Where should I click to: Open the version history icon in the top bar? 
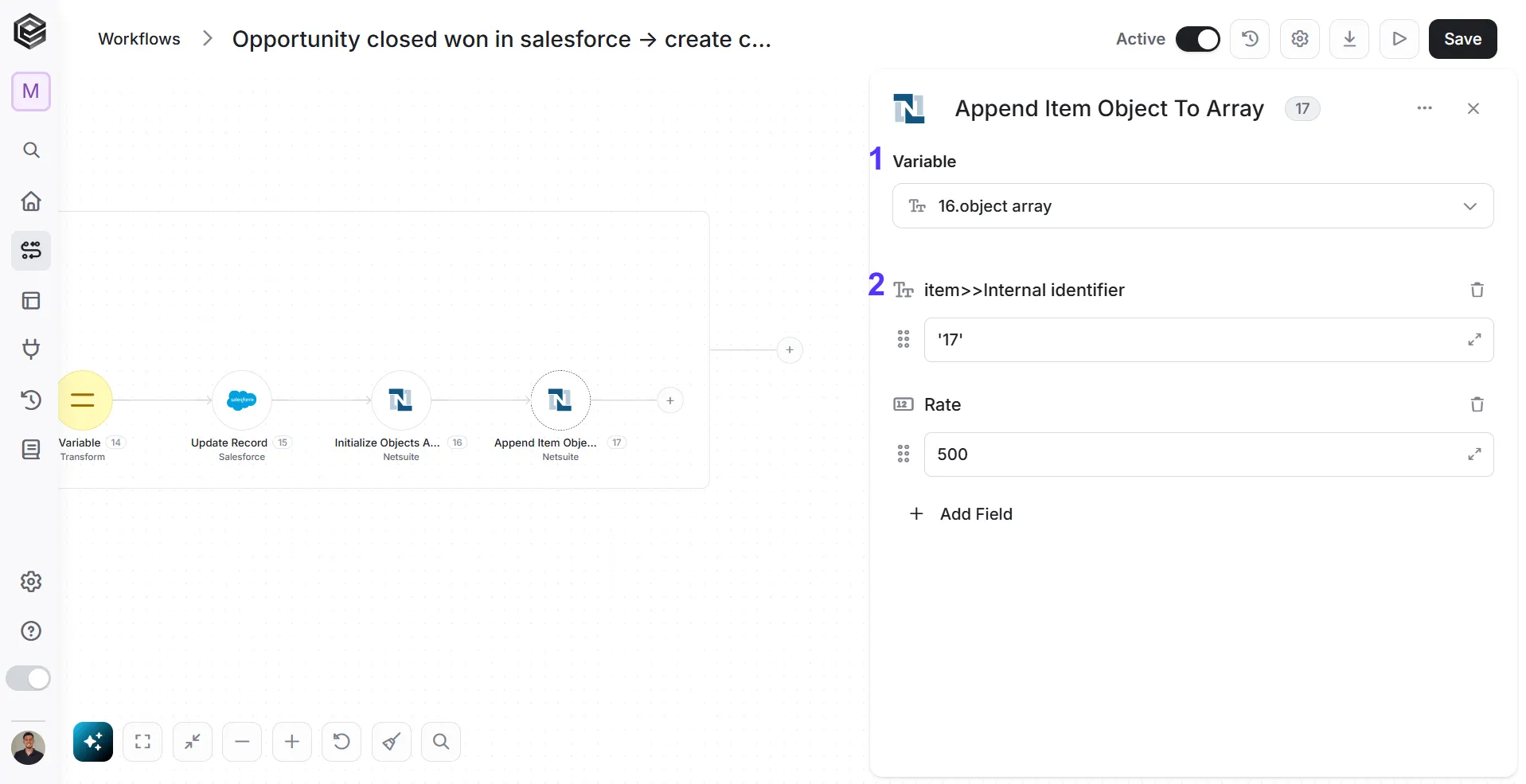pos(1250,39)
